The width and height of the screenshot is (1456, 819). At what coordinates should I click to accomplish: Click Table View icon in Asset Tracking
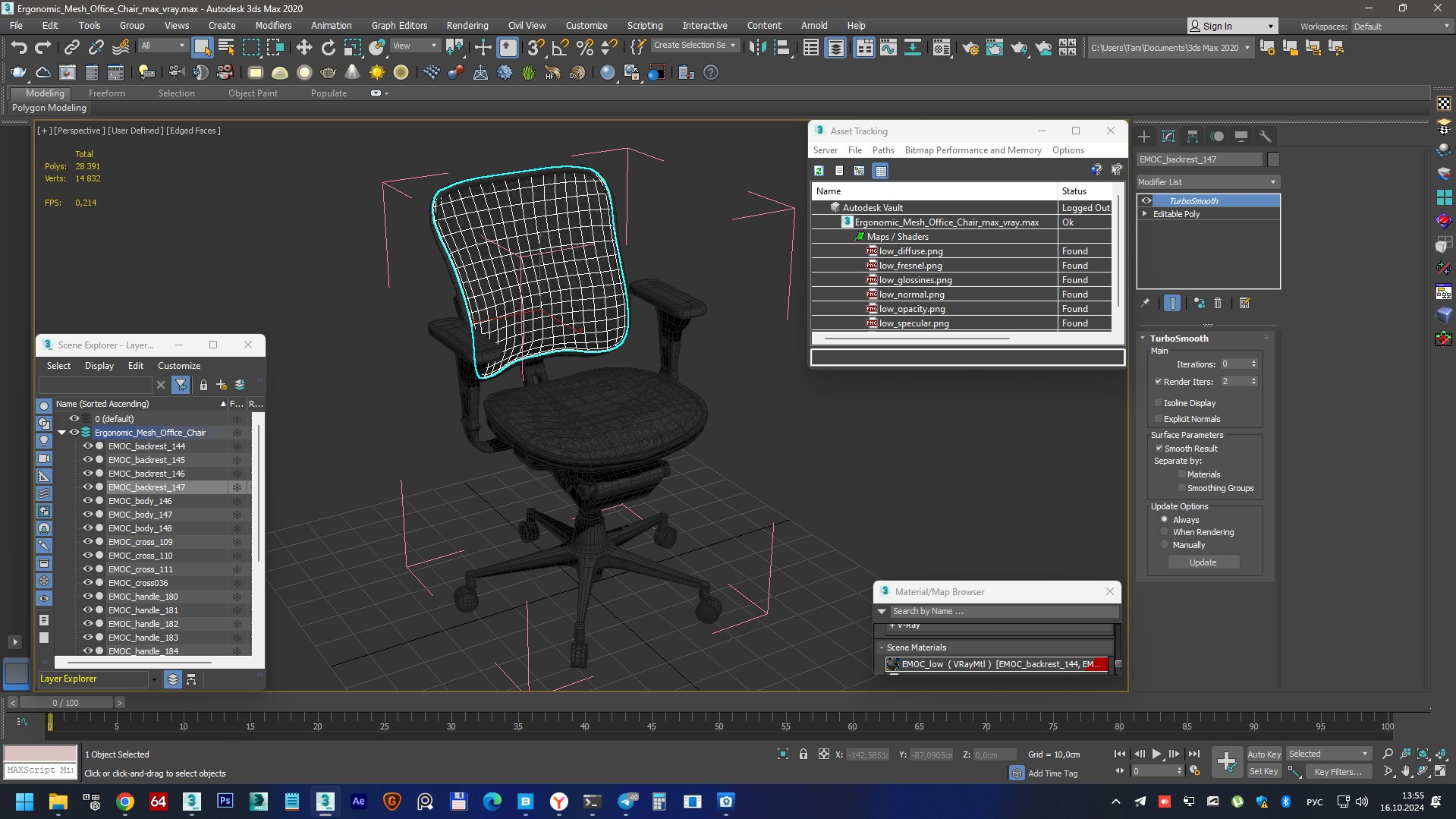(x=880, y=171)
